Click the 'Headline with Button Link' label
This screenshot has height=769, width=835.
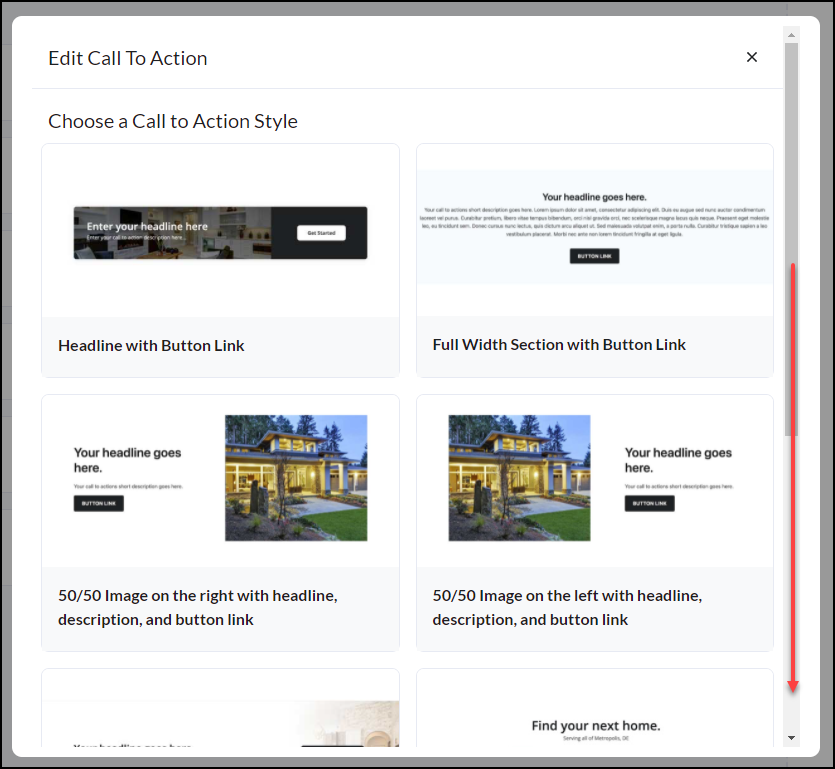[151, 346]
